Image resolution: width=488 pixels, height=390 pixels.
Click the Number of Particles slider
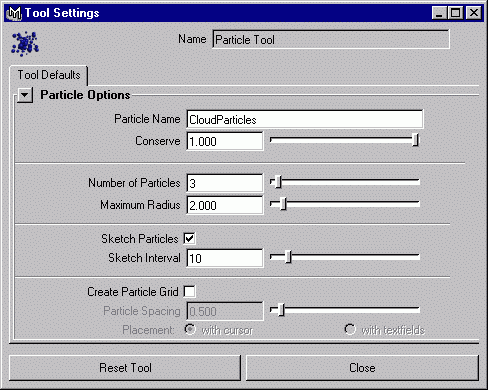coord(345,182)
